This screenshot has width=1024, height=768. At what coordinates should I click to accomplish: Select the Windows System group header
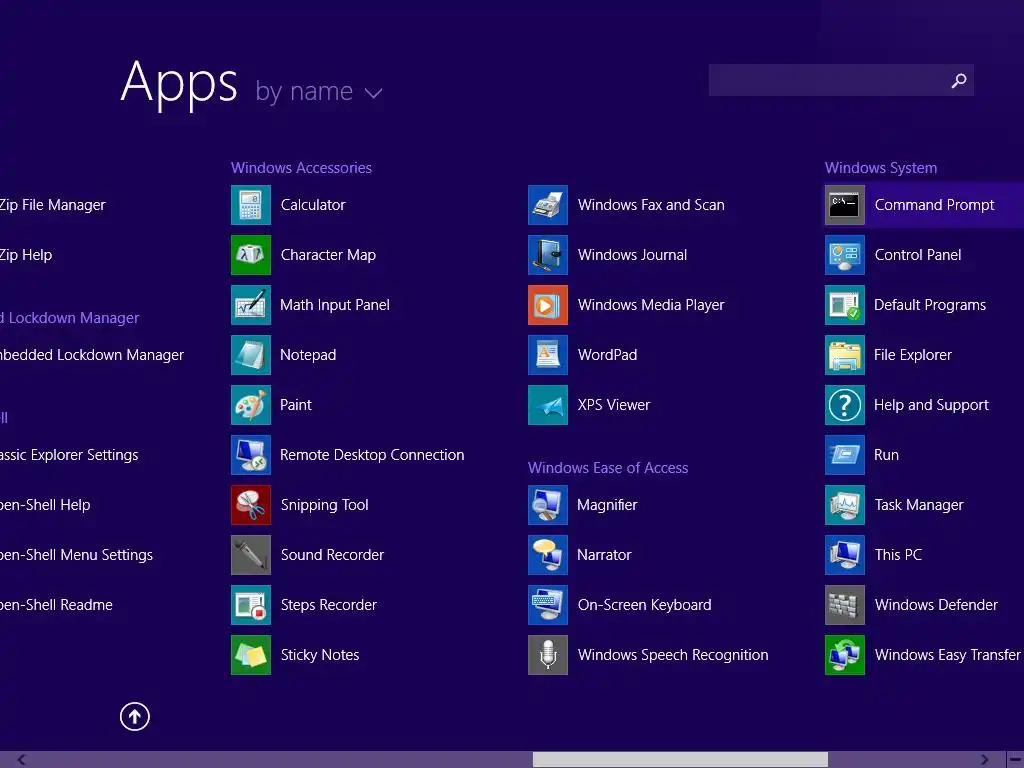[881, 168]
